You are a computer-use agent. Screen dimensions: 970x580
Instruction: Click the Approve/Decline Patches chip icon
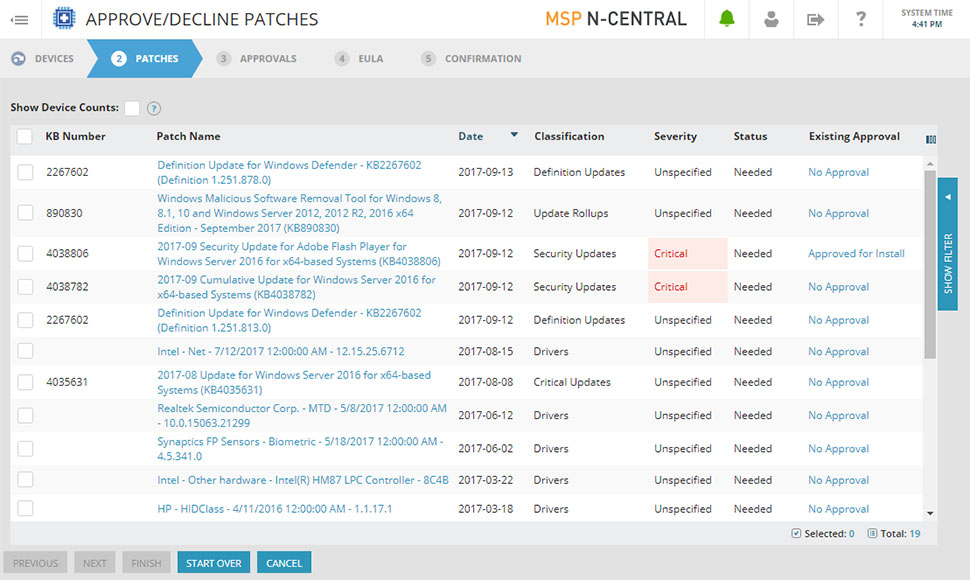[64, 19]
